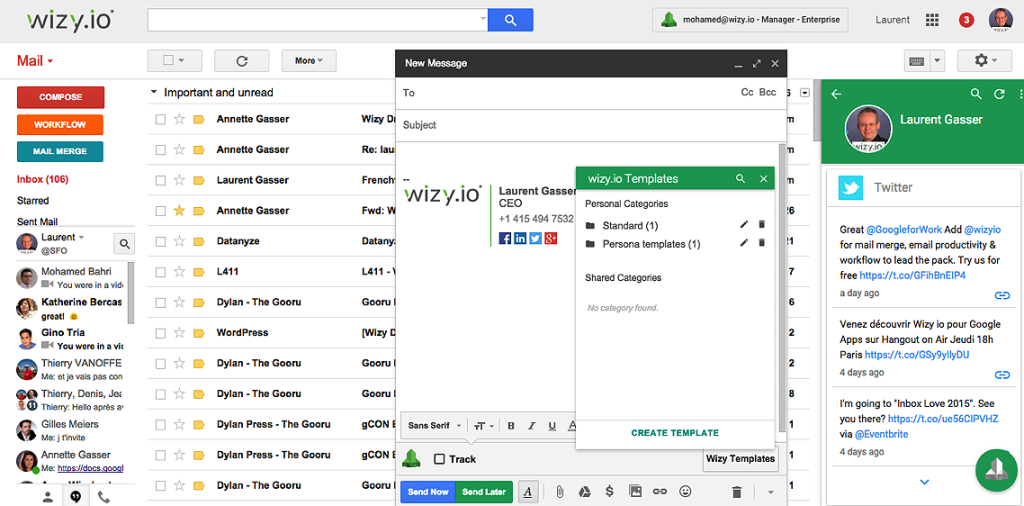Insert files using Google Drive icon
This screenshot has height=506, width=1024.
pos(584,492)
